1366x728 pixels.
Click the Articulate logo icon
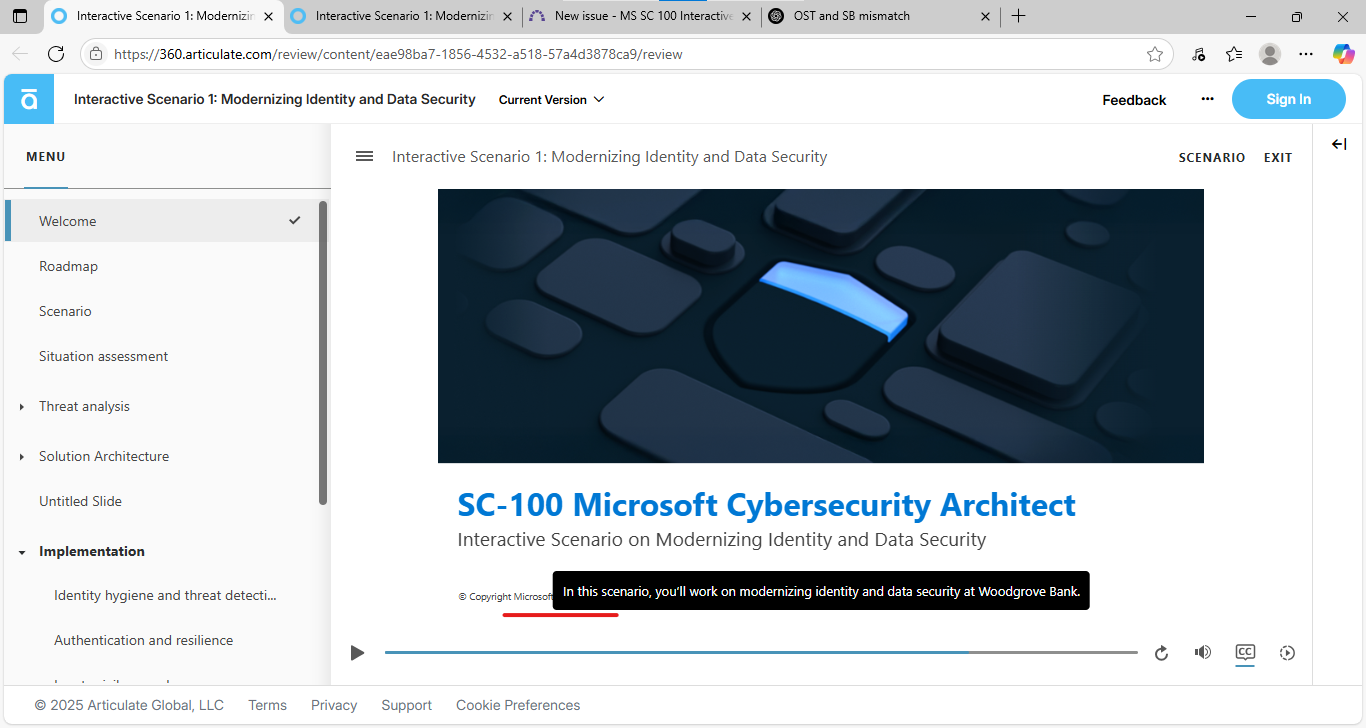(x=29, y=99)
